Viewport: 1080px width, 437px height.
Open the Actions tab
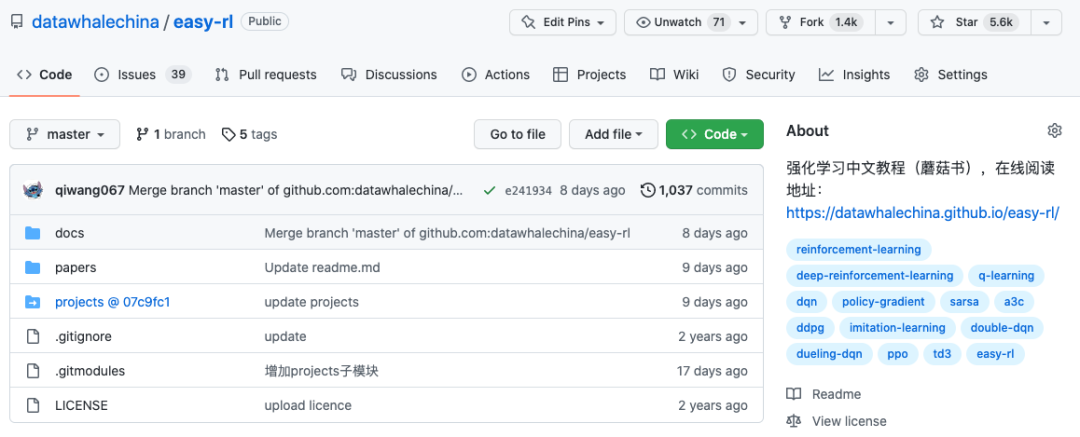(496, 74)
